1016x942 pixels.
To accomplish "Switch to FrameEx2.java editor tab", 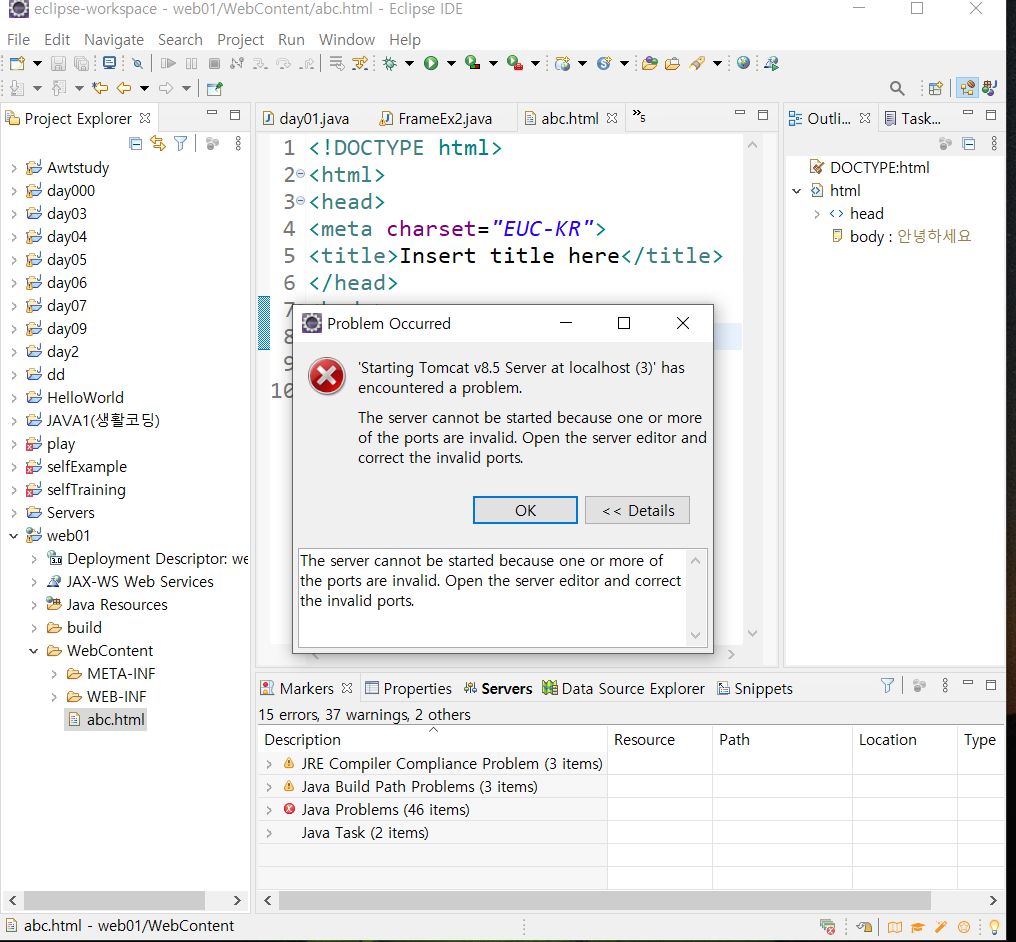I will pyautogui.click(x=435, y=119).
